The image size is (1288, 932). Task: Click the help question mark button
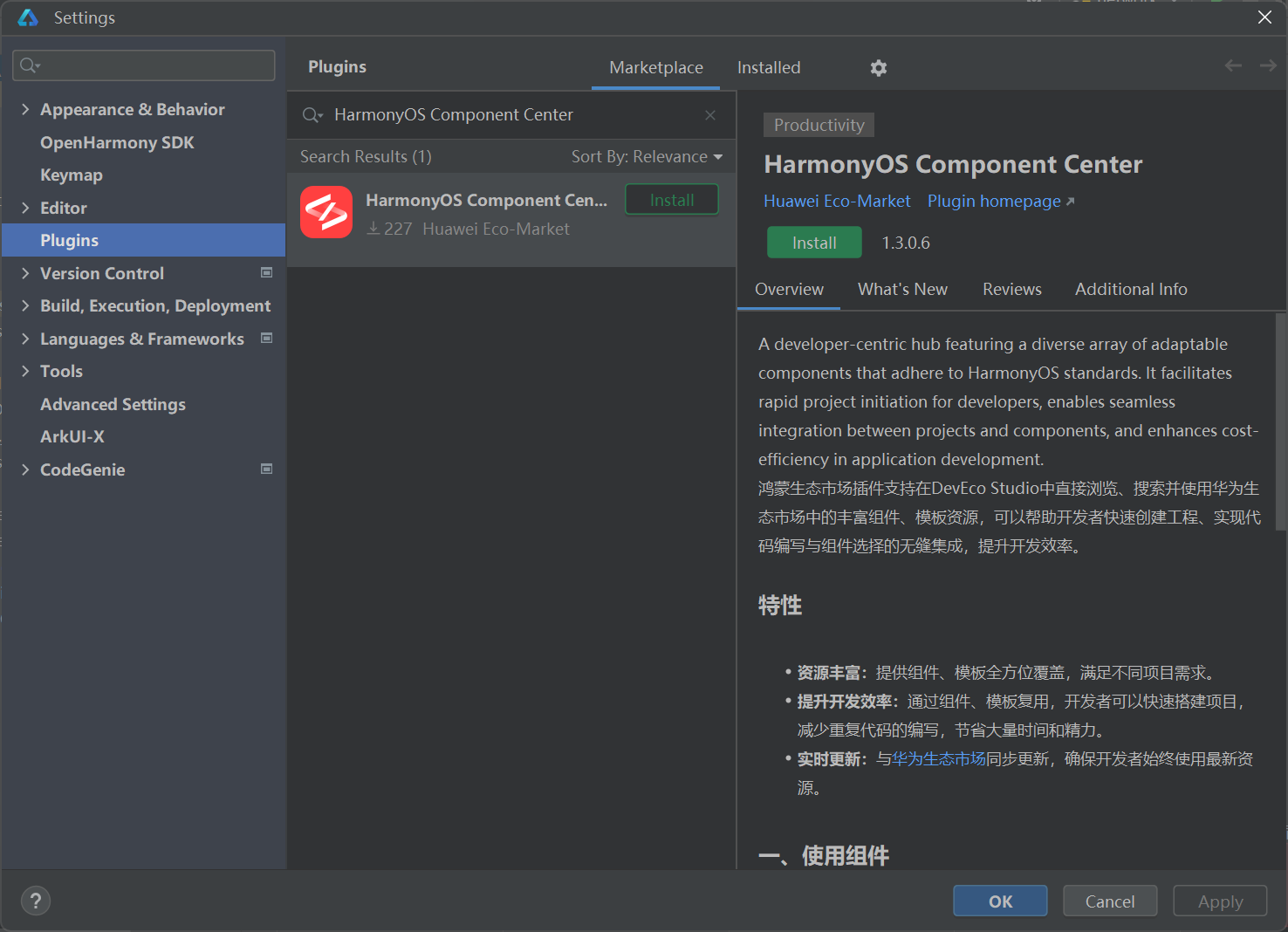coord(36,901)
